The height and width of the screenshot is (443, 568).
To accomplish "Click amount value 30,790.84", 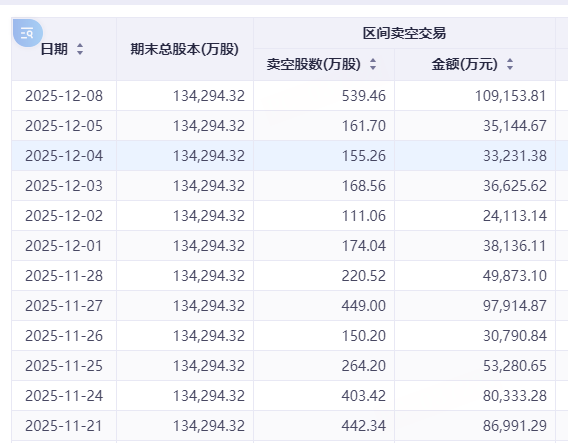I will point(515,336).
